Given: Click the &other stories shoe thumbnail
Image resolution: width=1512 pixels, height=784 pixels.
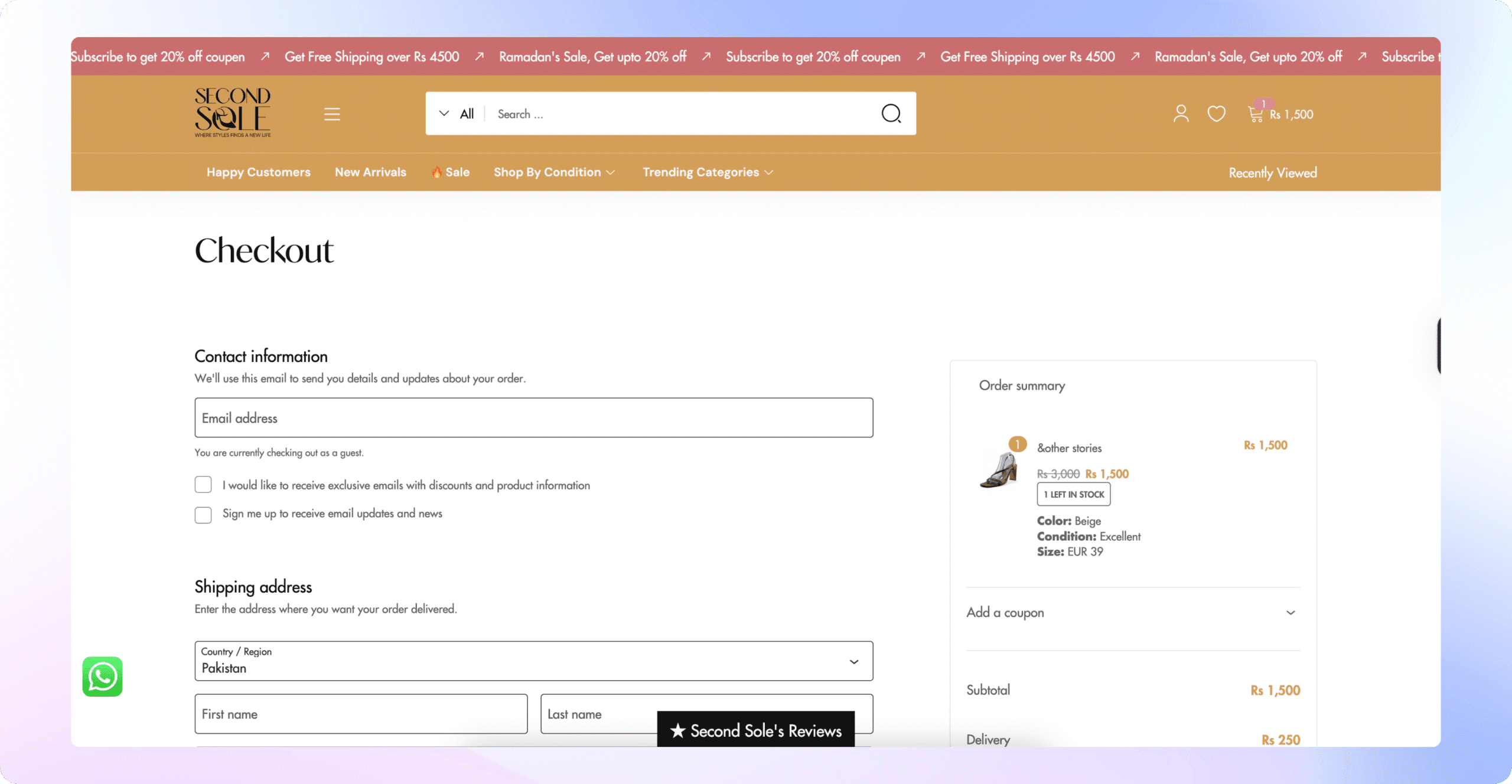Looking at the screenshot, I should click(x=999, y=469).
